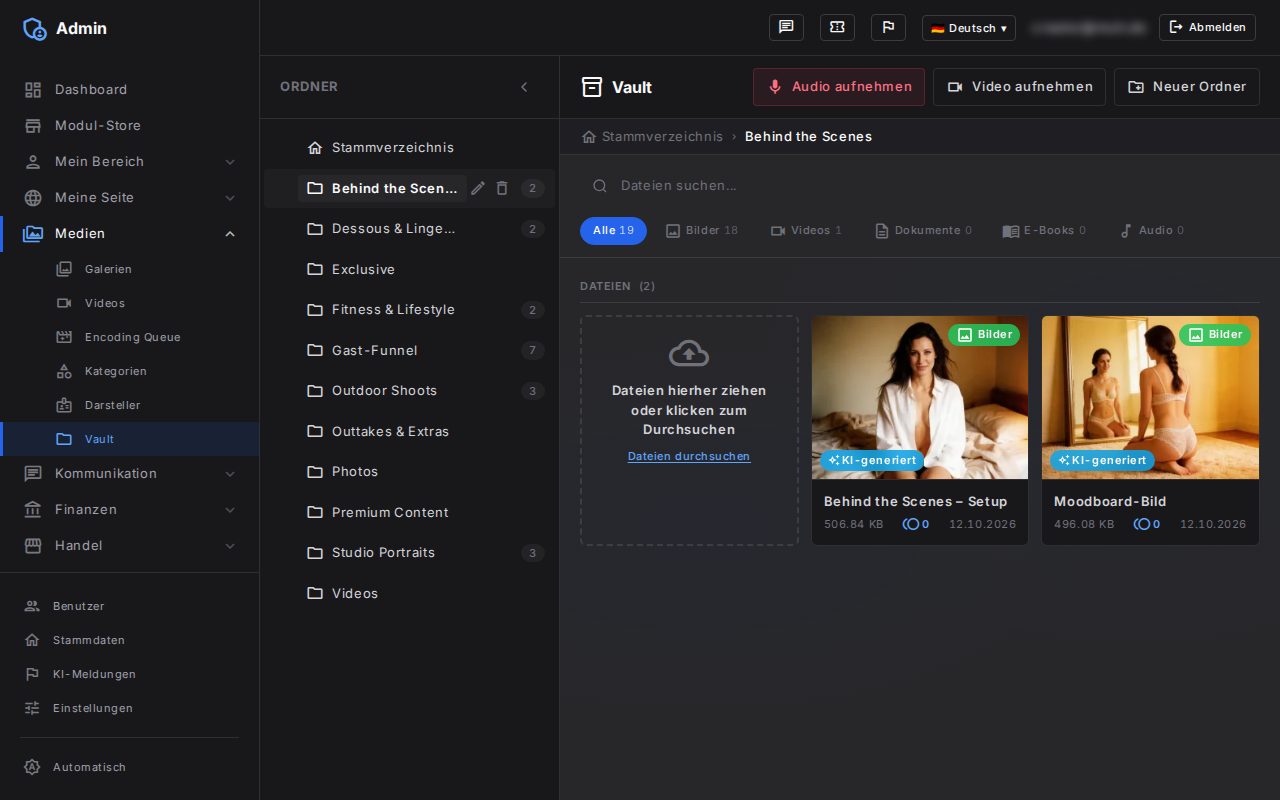Expand the Handel menu
This screenshot has width=1280, height=800.
pos(130,545)
